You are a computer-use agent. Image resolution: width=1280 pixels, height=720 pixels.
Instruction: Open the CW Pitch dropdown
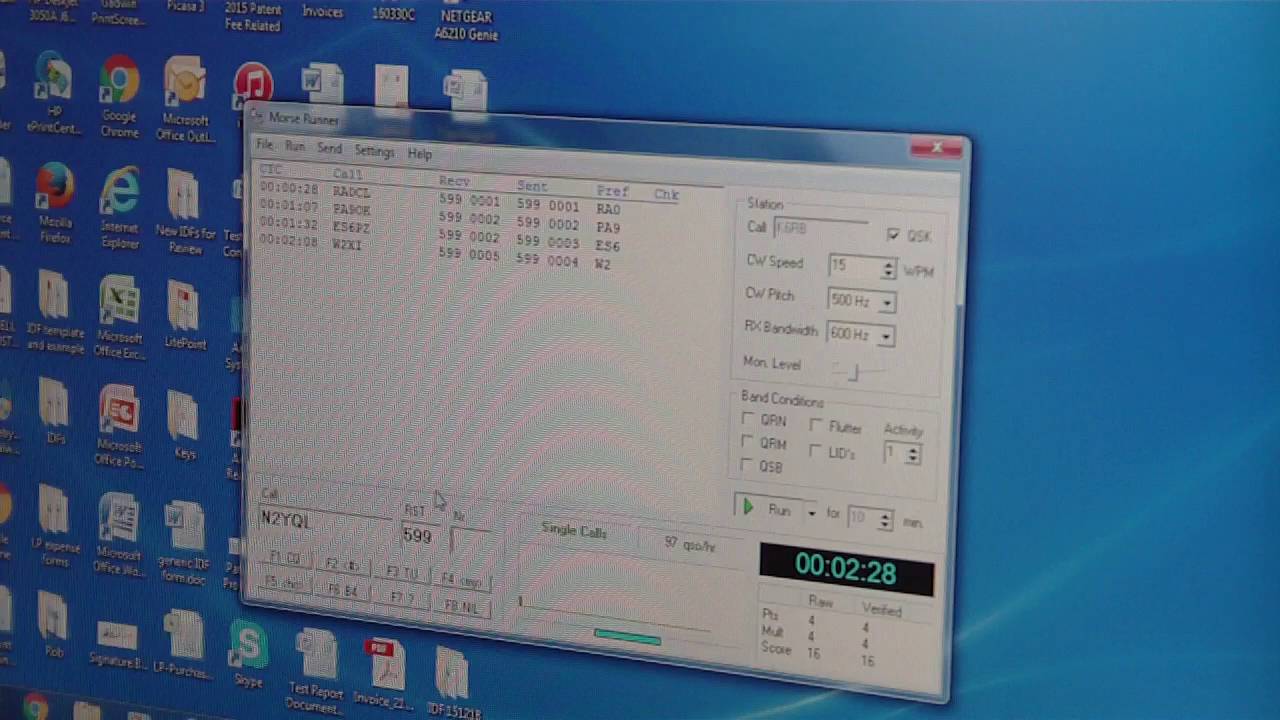pyautogui.click(x=887, y=302)
